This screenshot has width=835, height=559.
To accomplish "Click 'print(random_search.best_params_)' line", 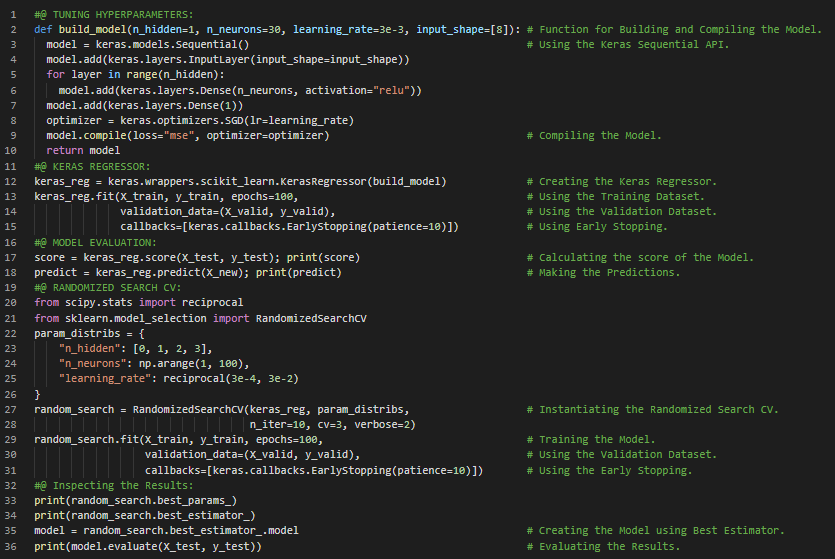I will pyautogui.click(x=135, y=500).
